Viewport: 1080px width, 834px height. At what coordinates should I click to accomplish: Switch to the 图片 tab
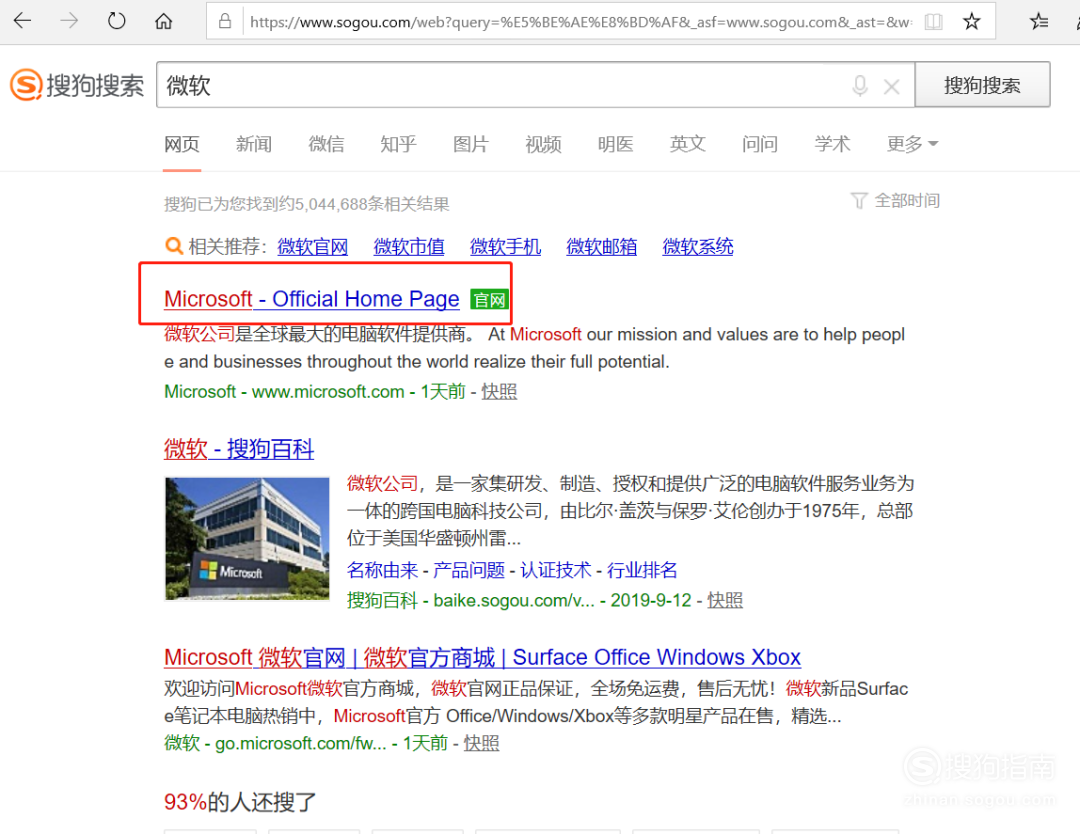[471, 144]
